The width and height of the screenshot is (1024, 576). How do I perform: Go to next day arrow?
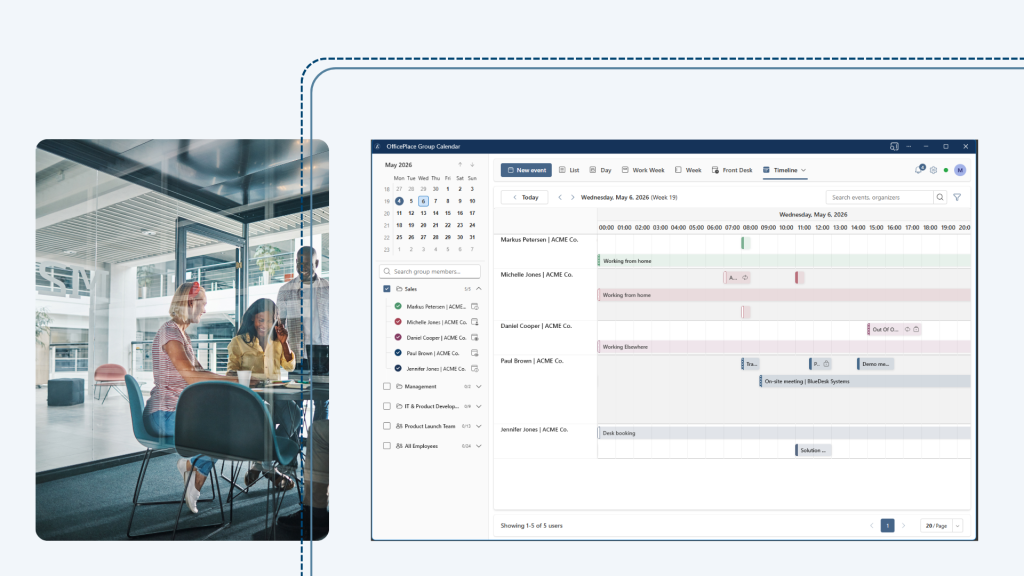point(573,197)
